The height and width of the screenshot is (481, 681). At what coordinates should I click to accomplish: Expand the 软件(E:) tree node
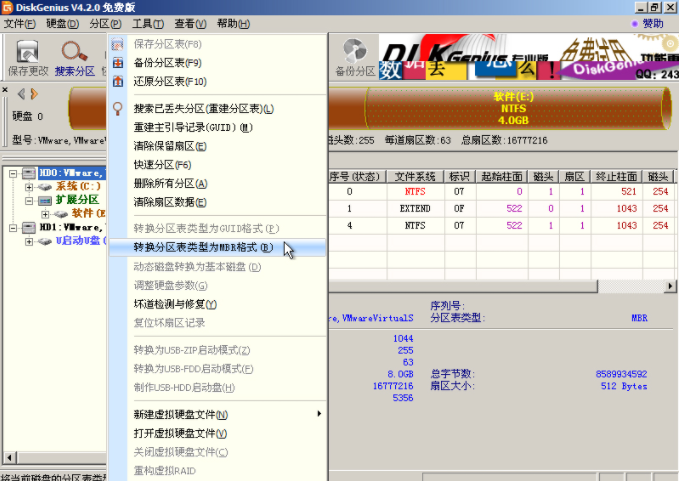(x=45, y=214)
